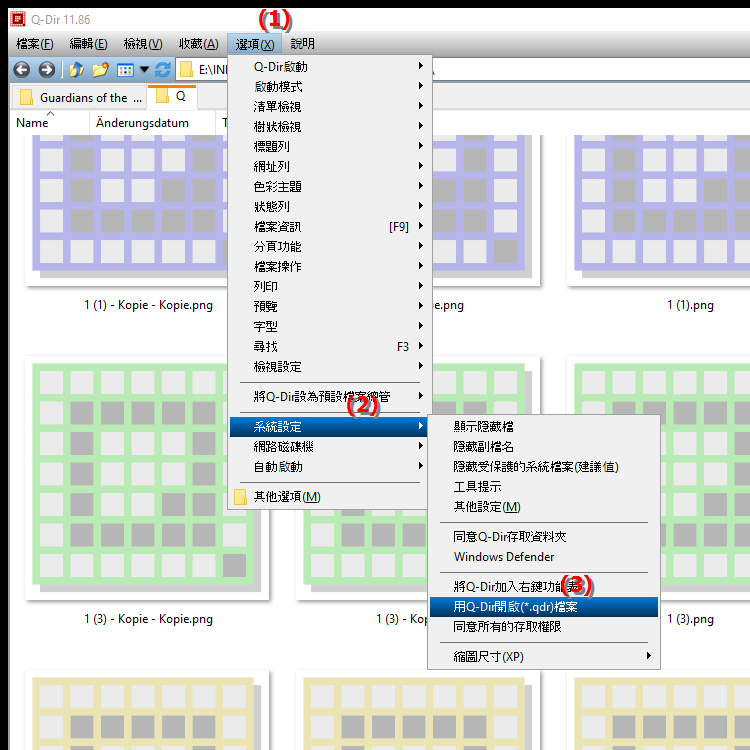The image size is (750, 750).
Task: Expand the 字型 submenu
Action: (330, 327)
